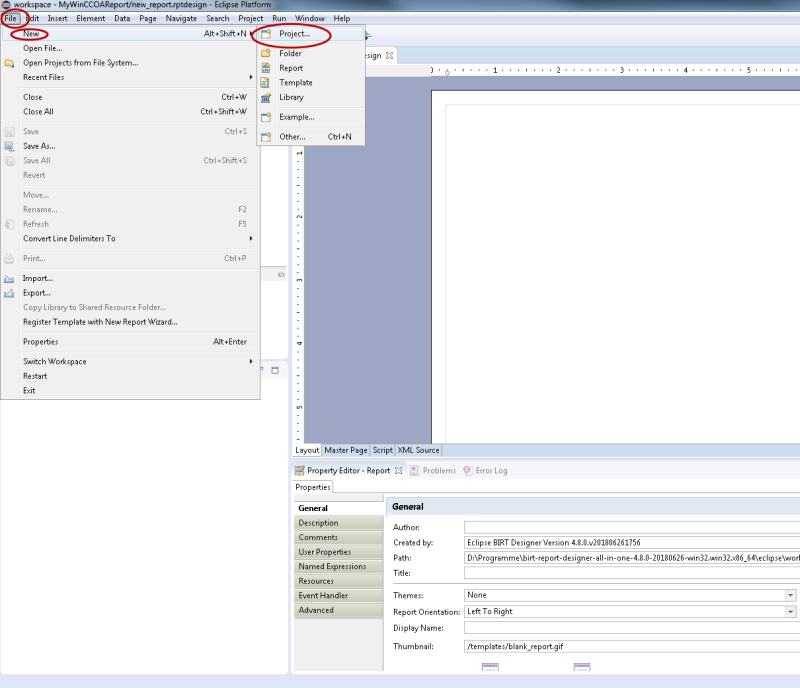Click the Import icon in File menu

[10, 278]
